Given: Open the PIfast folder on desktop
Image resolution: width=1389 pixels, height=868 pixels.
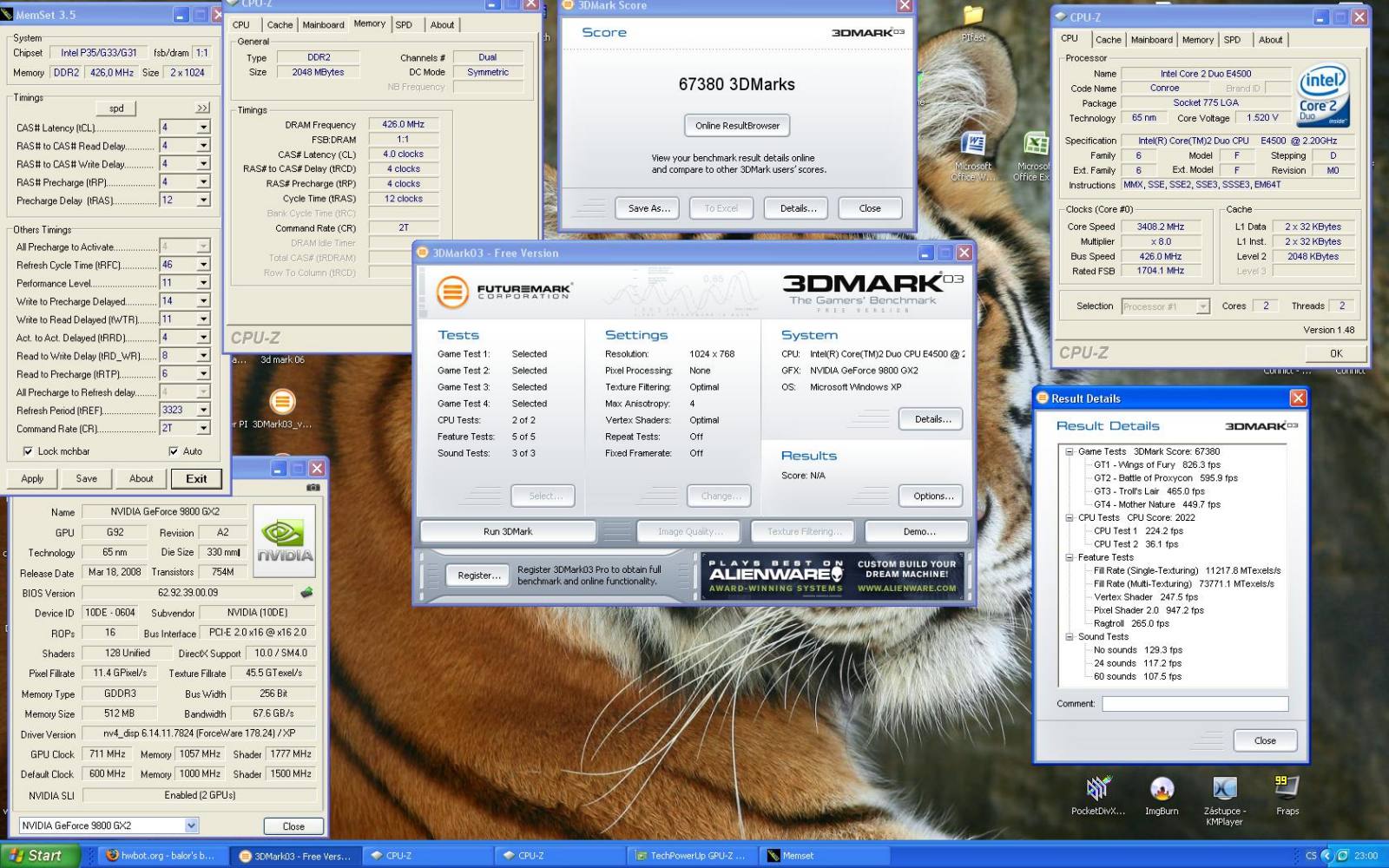Looking at the screenshot, I should (x=973, y=23).
